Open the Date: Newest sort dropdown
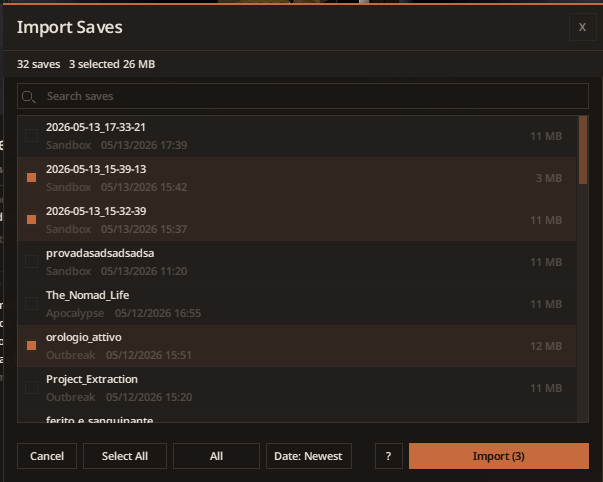The image size is (603, 482). (308, 456)
